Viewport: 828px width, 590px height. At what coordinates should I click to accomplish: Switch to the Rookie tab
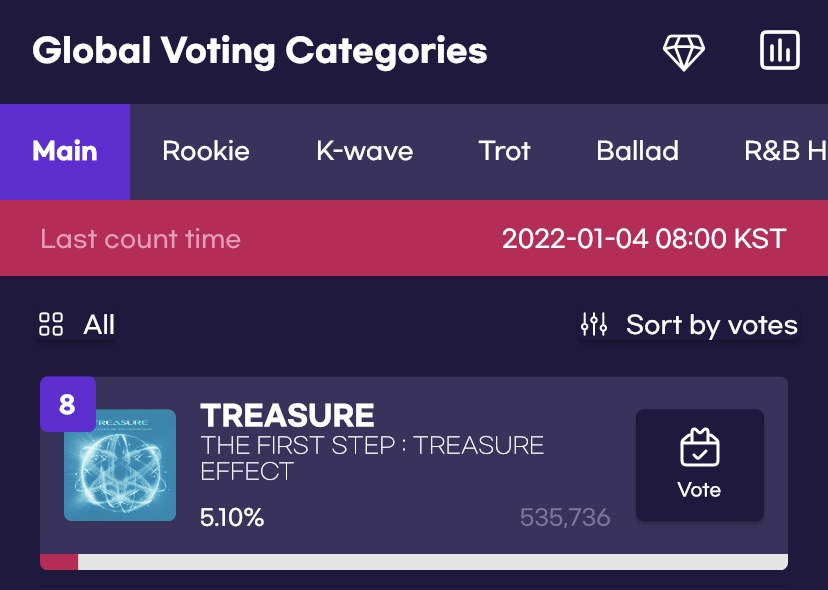click(206, 152)
